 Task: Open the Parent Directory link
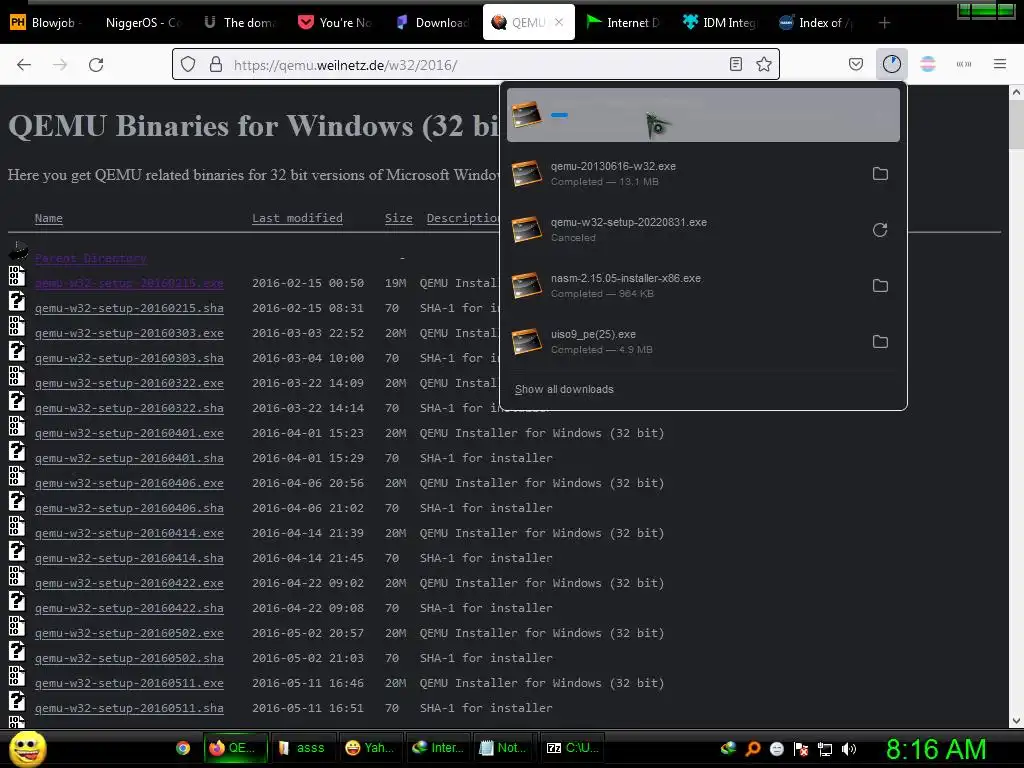pyautogui.click(x=90, y=259)
